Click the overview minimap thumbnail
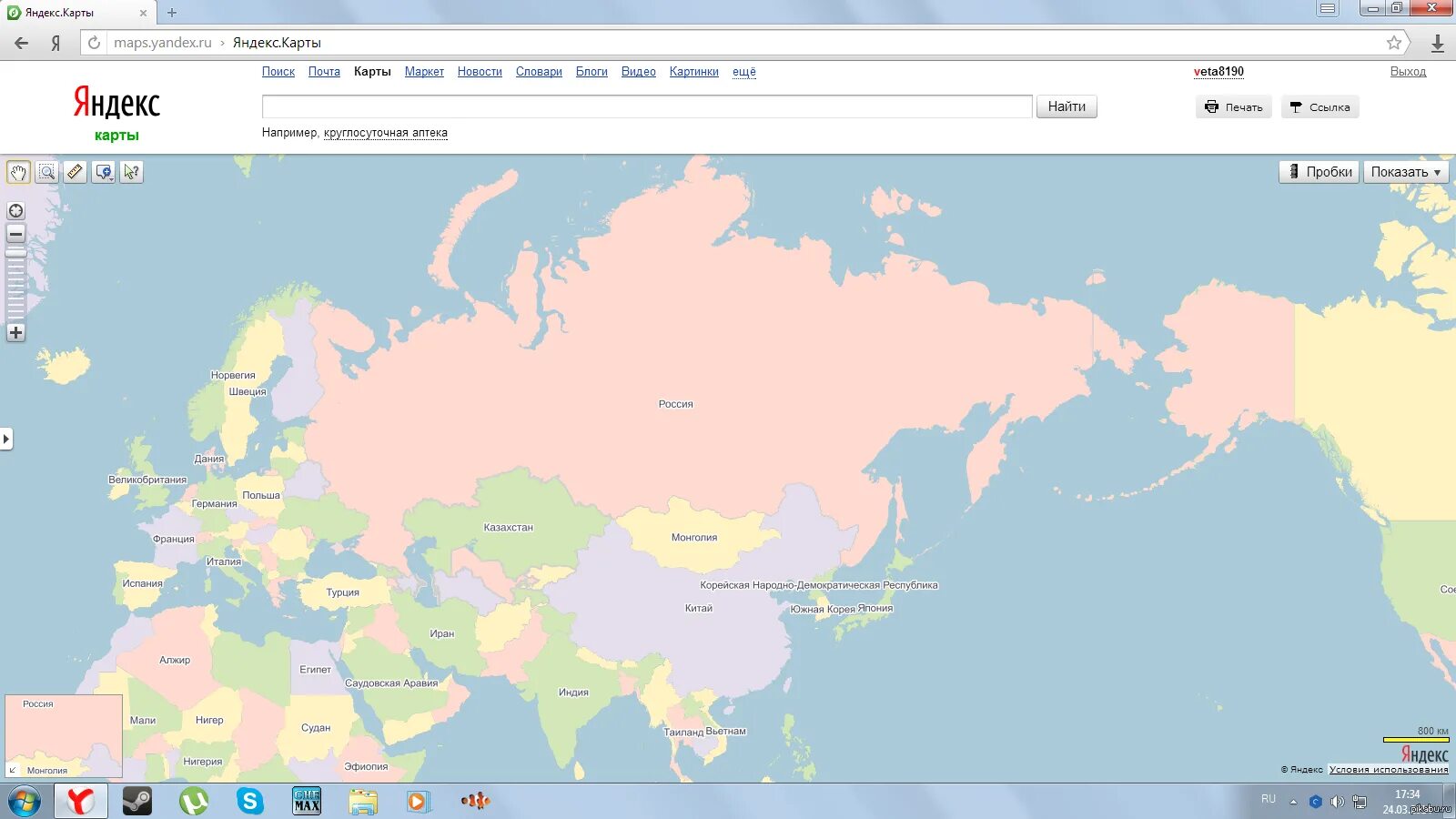1456x819 pixels. [x=64, y=736]
